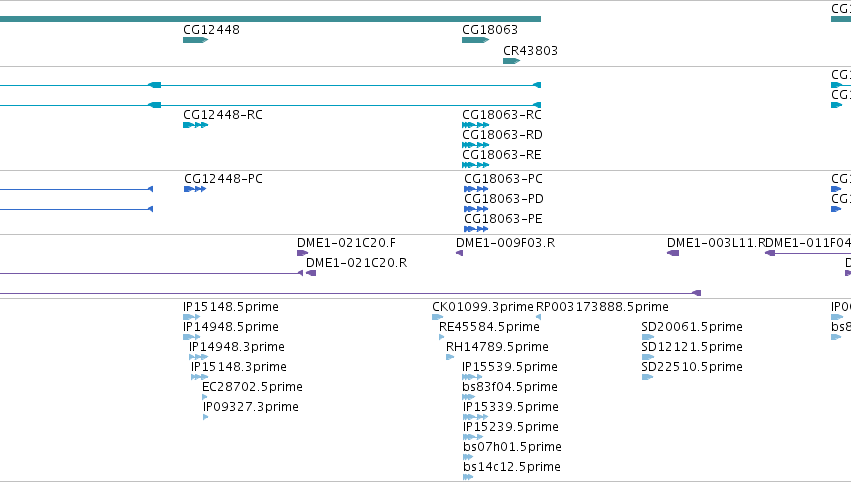Select the SD22510.5prime EST arrow
851x482 pixels.
[647, 377]
